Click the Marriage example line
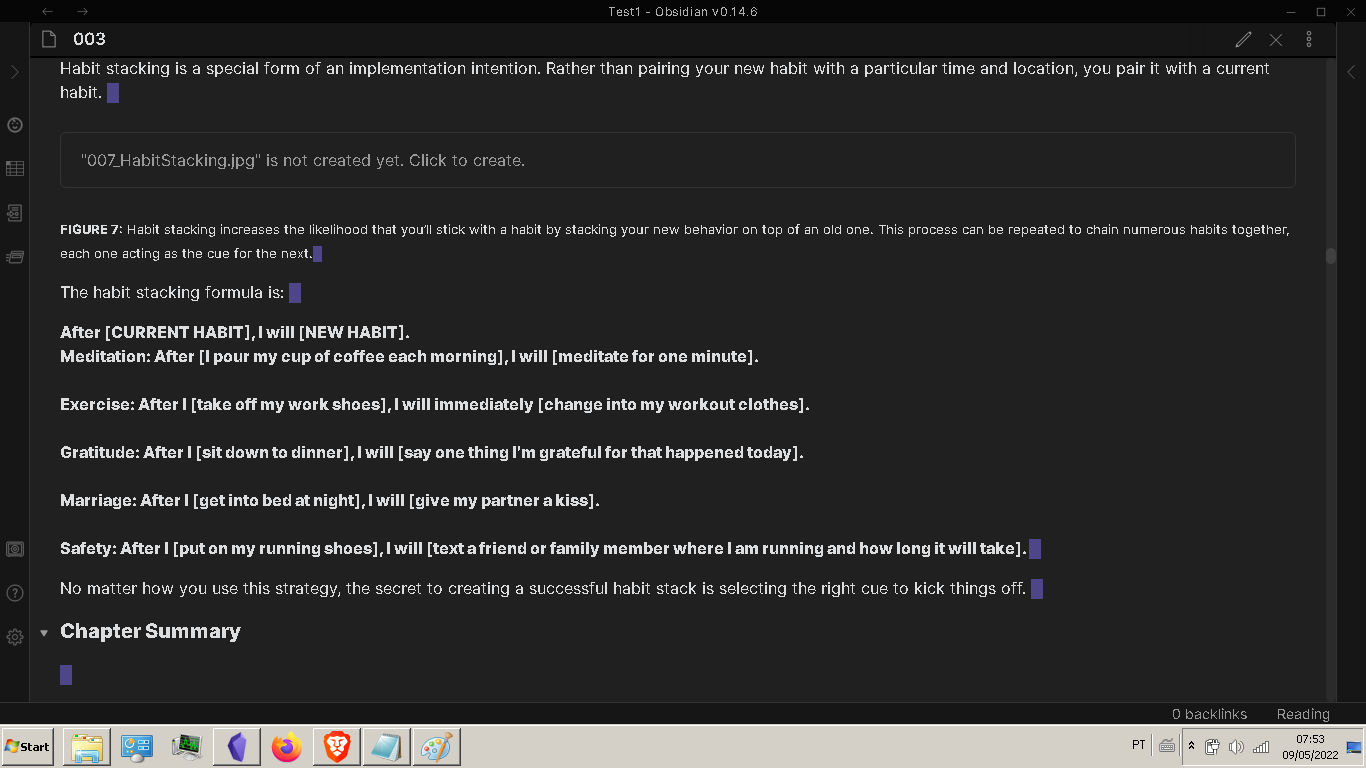Image resolution: width=1366 pixels, height=768 pixels. pyautogui.click(x=330, y=500)
